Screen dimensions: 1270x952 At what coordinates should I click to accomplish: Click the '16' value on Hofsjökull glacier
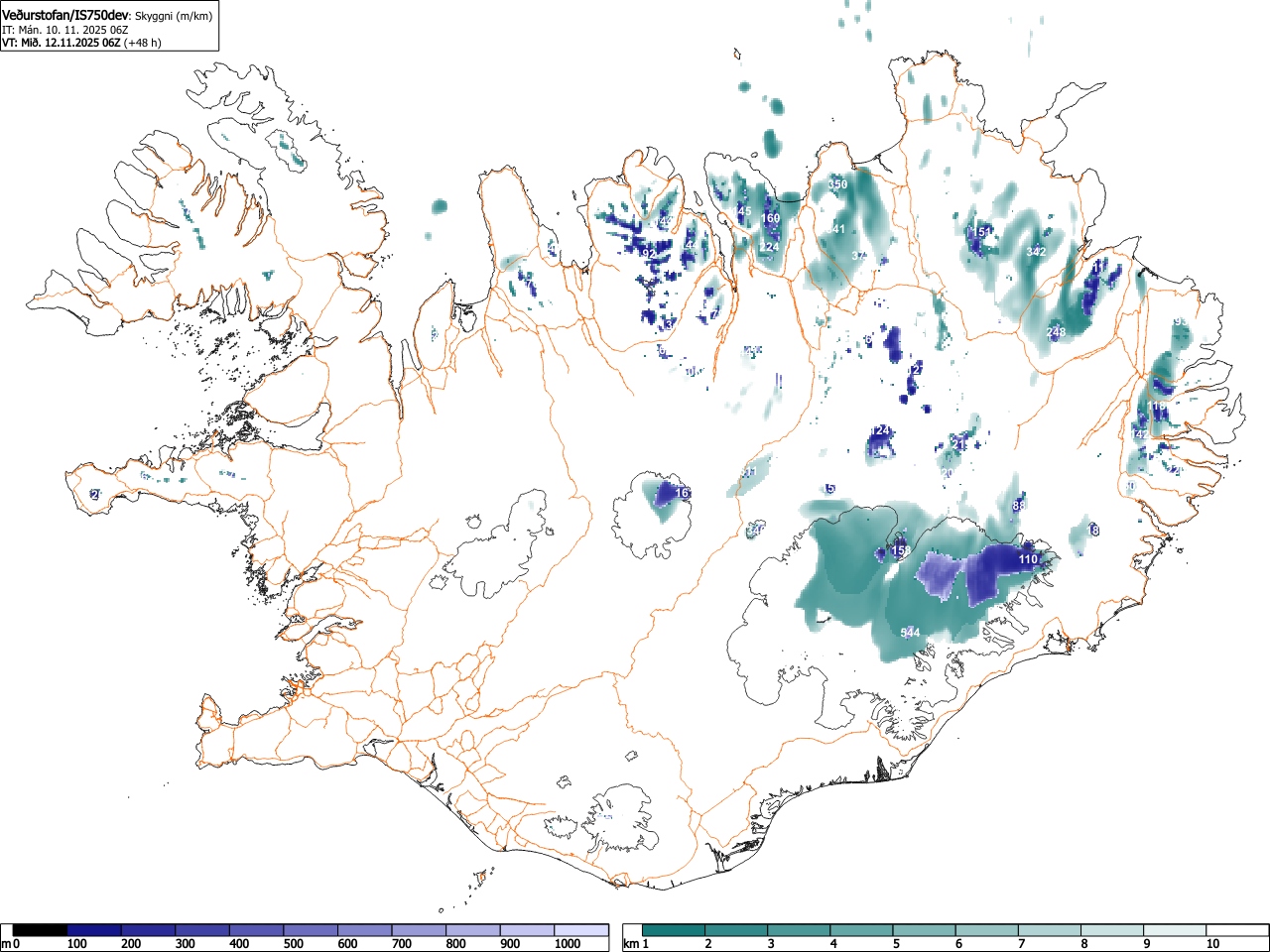pos(682,493)
